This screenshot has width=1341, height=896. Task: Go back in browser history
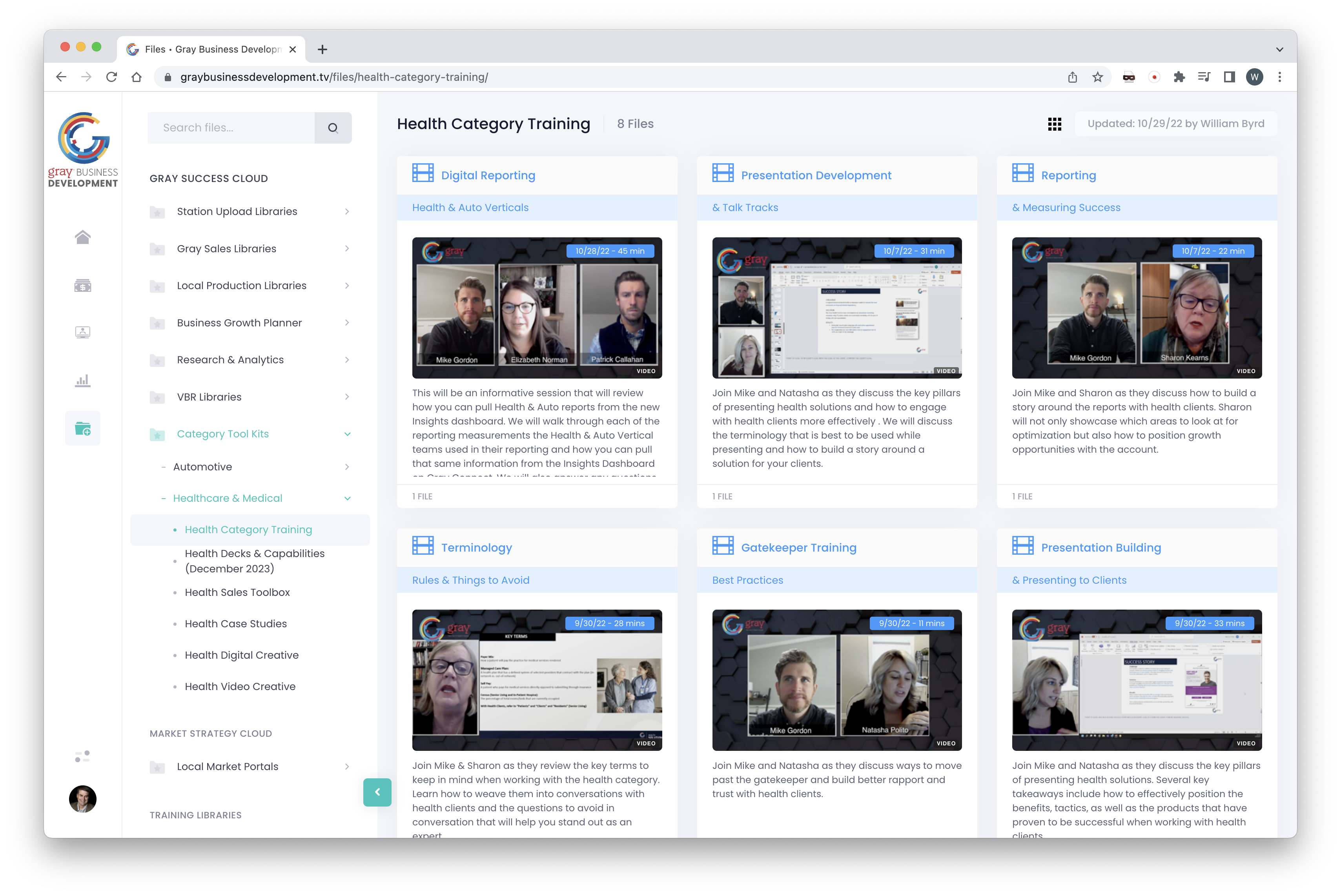coord(61,77)
